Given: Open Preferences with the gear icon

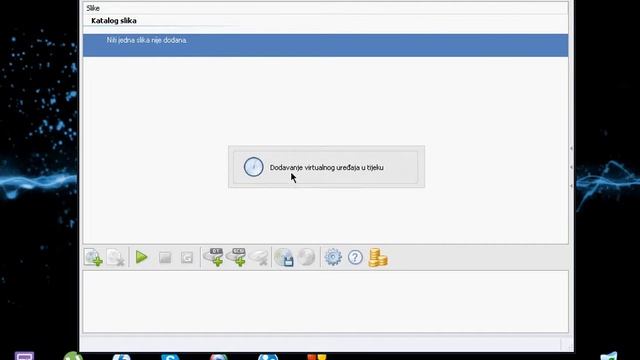Looking at the screenshot, I should tap(333, 258).
